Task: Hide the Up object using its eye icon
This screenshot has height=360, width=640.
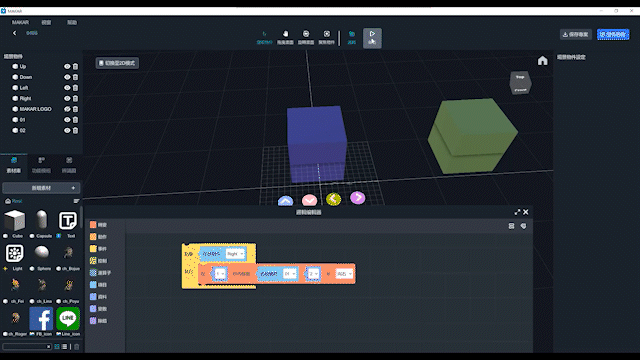Action: click(67, 67)
